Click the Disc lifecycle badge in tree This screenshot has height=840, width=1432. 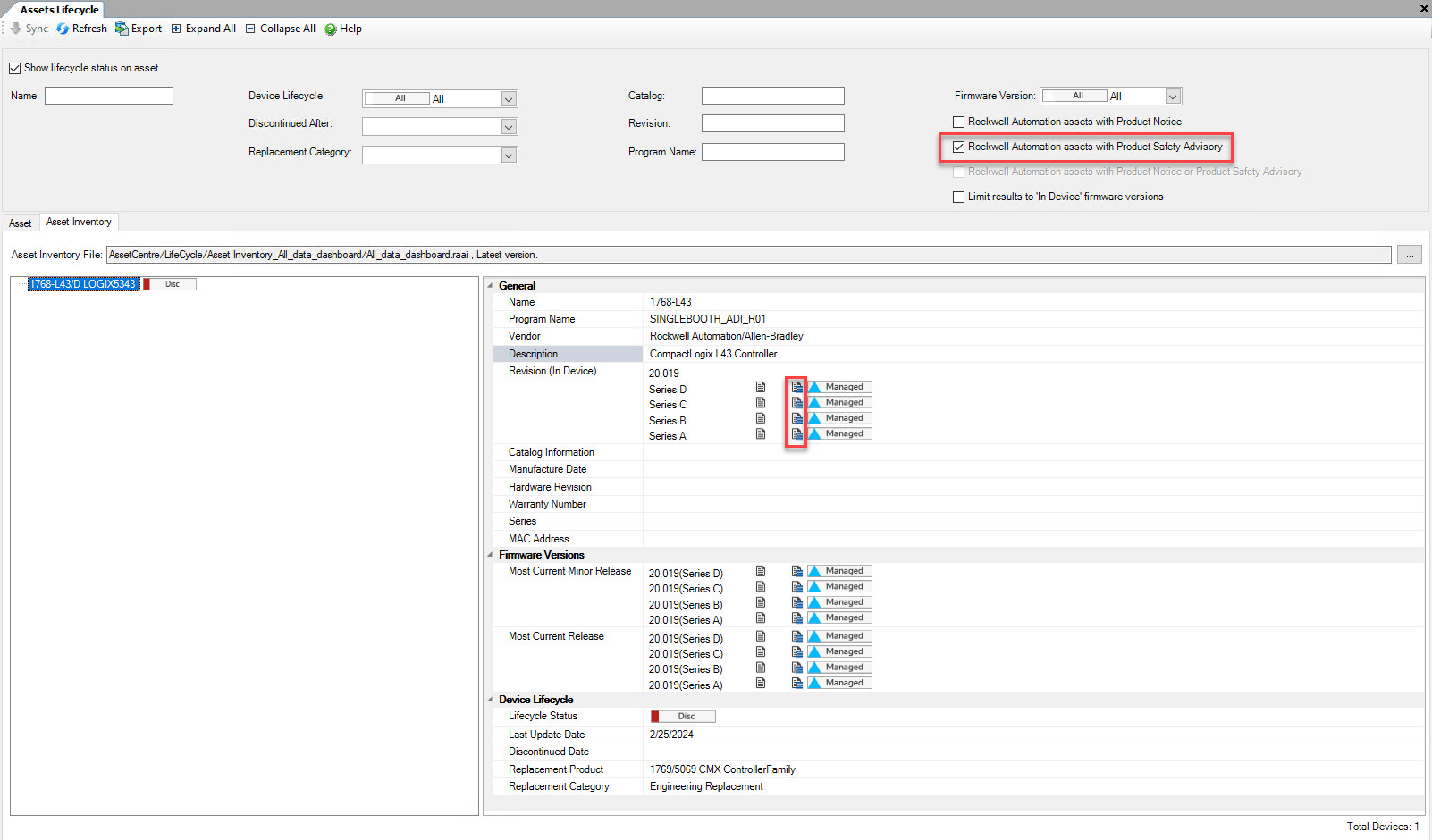tap(170, 284)
